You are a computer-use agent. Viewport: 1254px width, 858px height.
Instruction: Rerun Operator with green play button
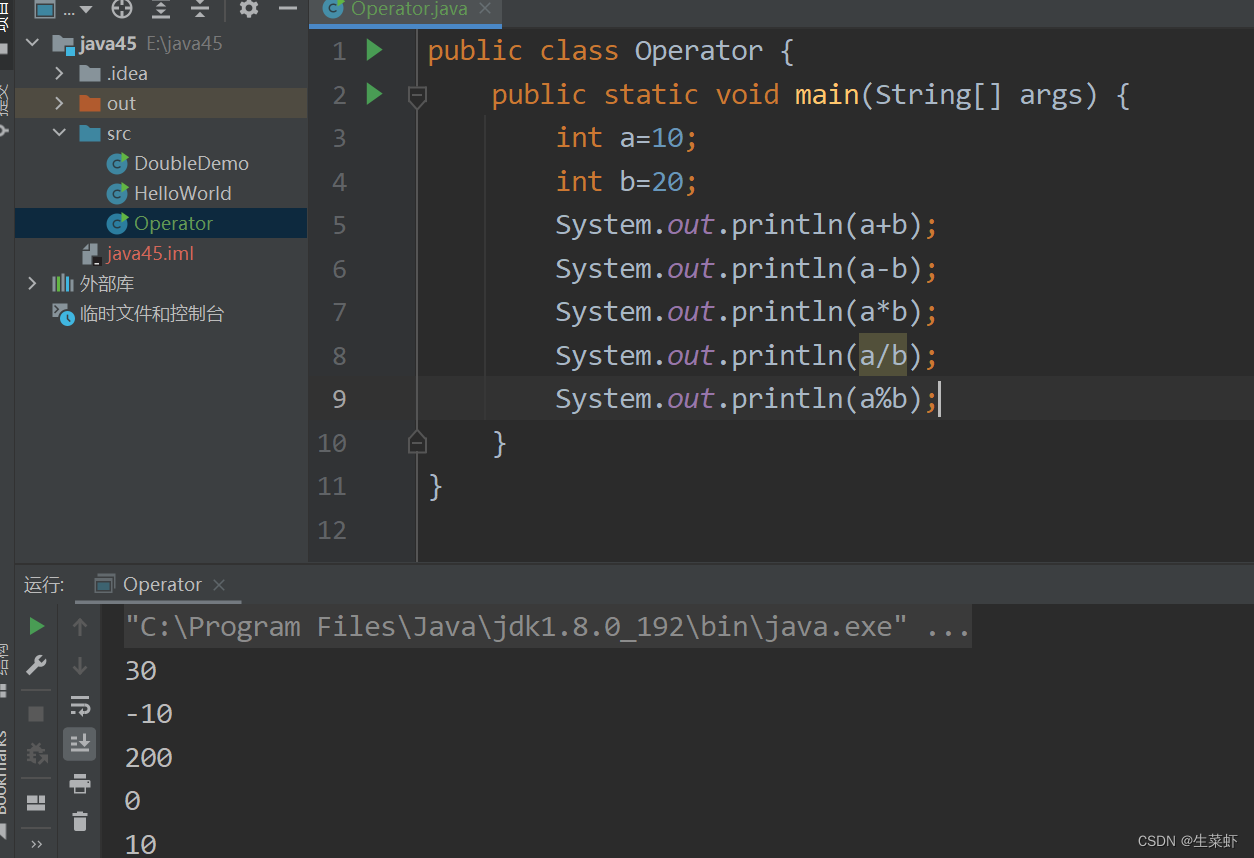pyautogui.click(x=36, y=626)
